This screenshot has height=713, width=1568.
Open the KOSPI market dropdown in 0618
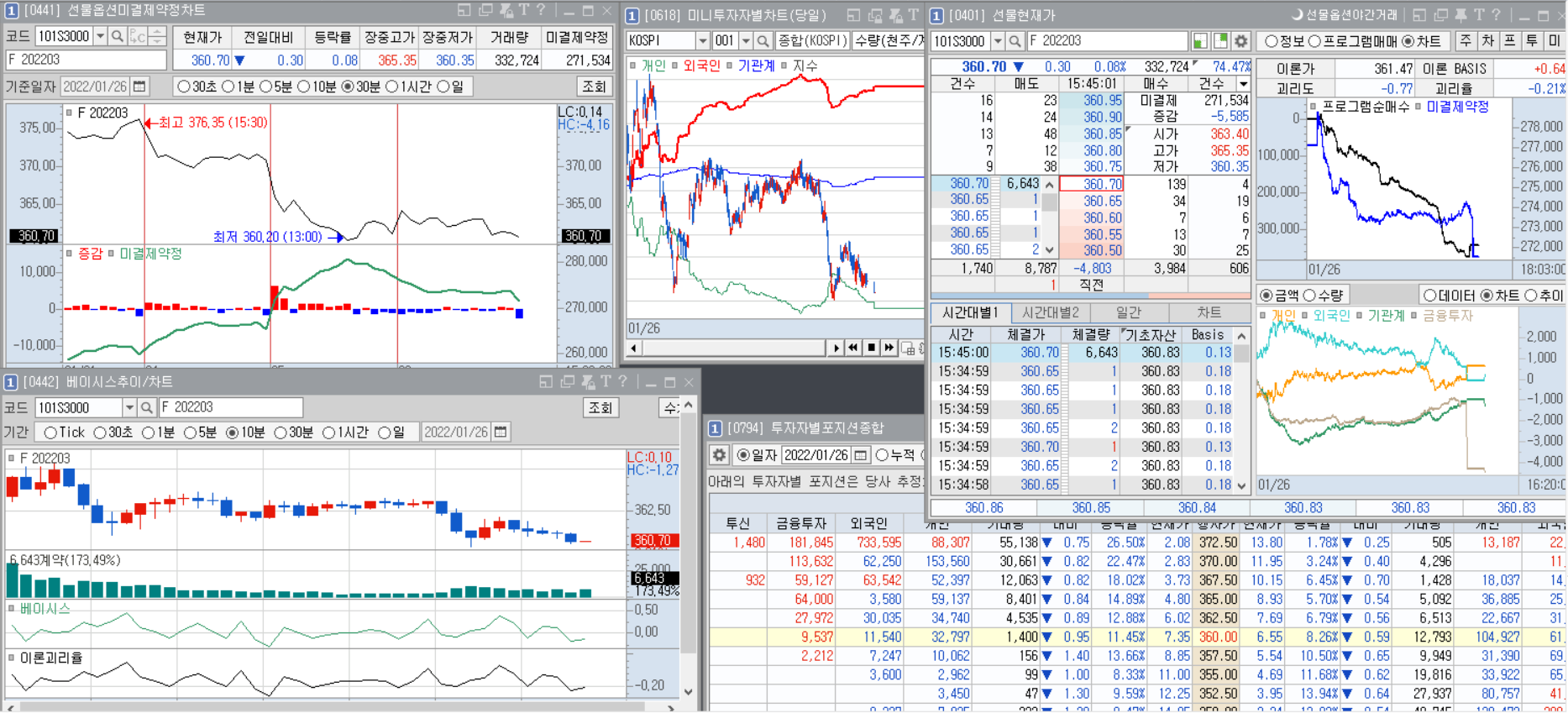click(x=702, y=40)
